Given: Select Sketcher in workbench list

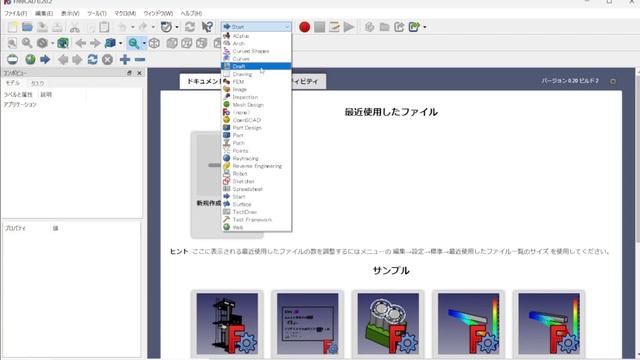Looking at the screenshot, I should pyautogui.click(x=256, y=181).
